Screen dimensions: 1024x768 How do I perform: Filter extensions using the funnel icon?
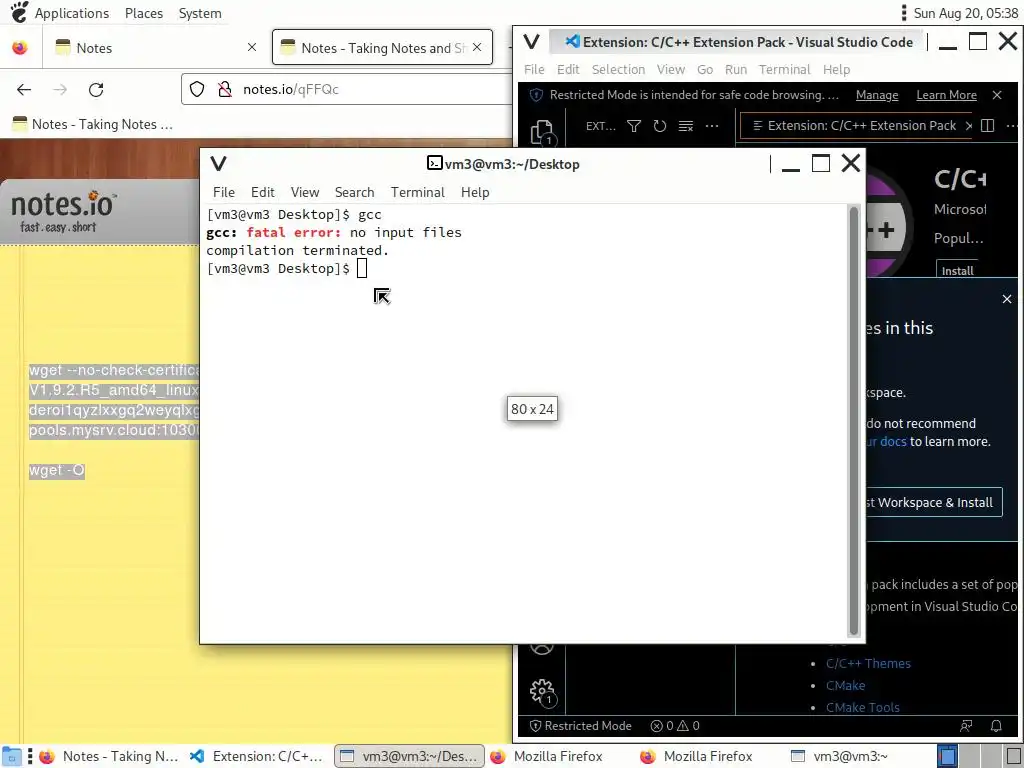click(x=633, y=126)
